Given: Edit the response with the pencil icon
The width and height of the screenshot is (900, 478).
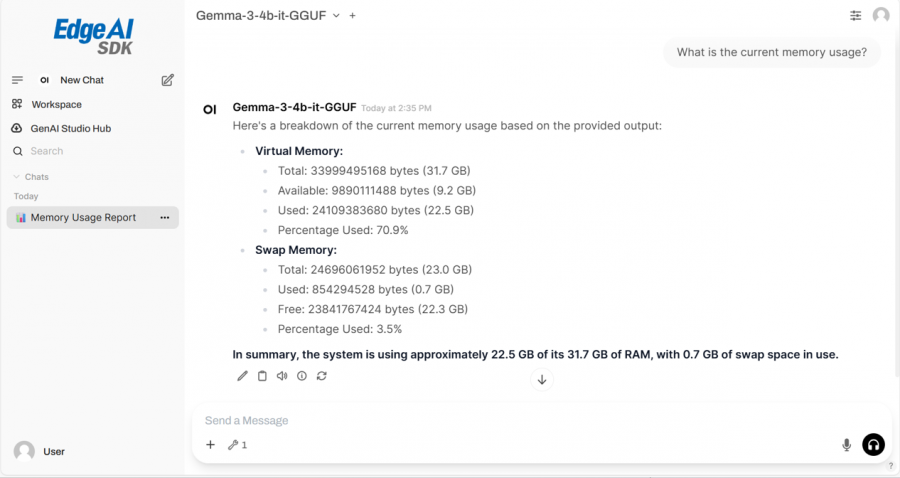Looking at the screenshot, I should point(242,376).
